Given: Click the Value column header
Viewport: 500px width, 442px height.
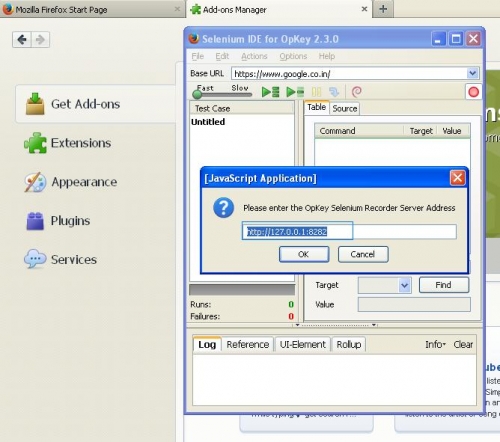Looking at the screenshot, I should (453, 131).
